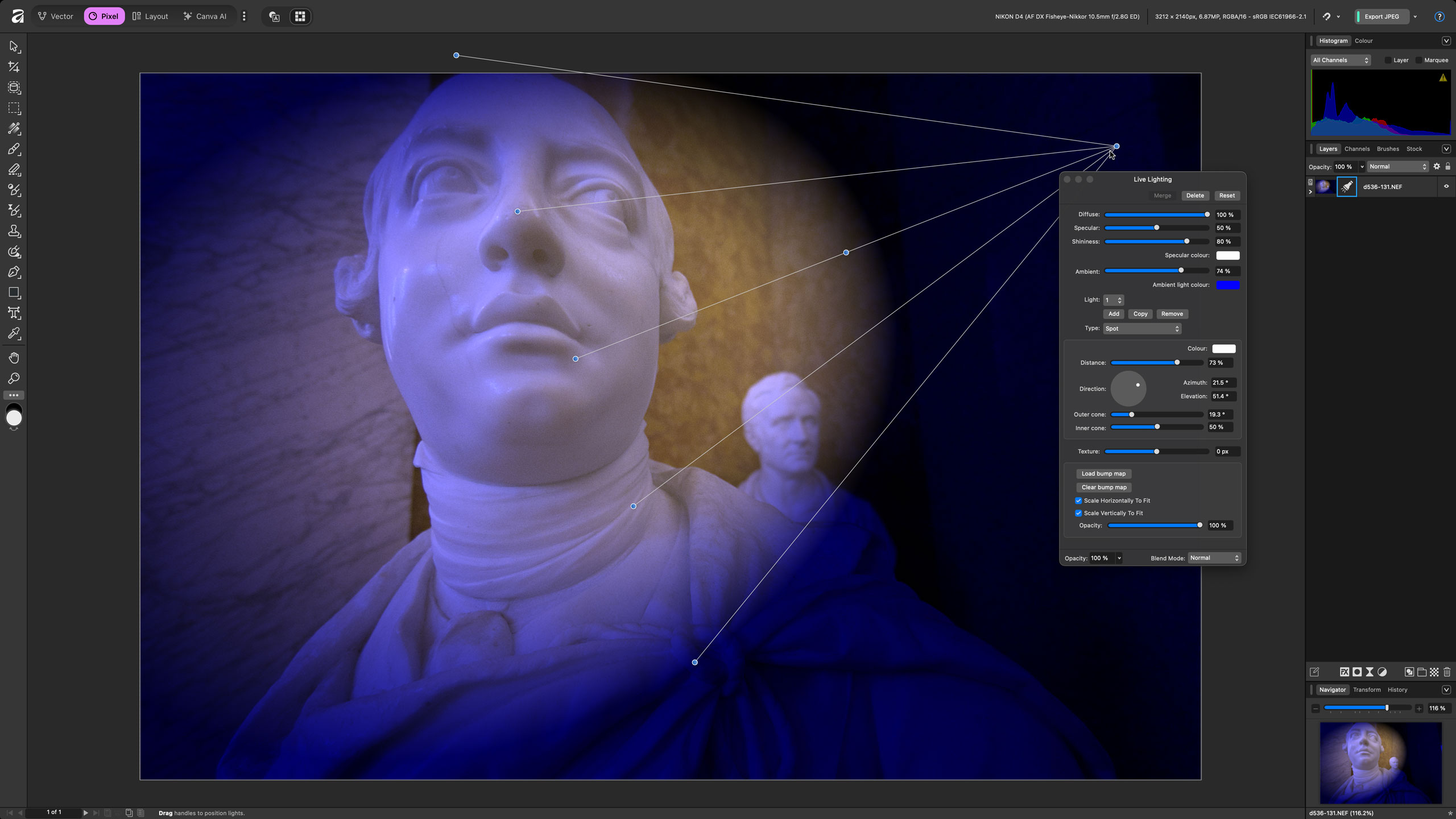Viewport: 1456px width, 819px height.
Task: Select the Clone Stamp tool
Action: 14,231
